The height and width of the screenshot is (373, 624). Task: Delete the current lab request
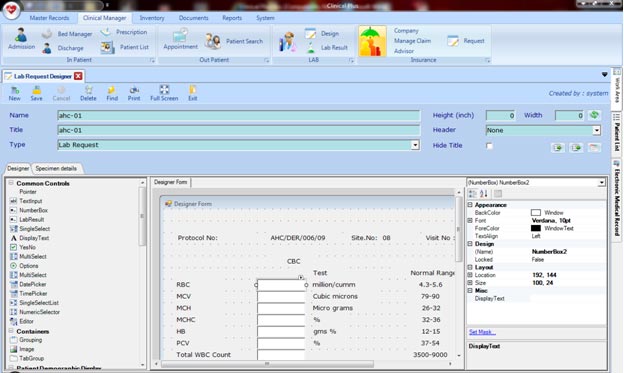pyautogui.click(x=88, y=93)
